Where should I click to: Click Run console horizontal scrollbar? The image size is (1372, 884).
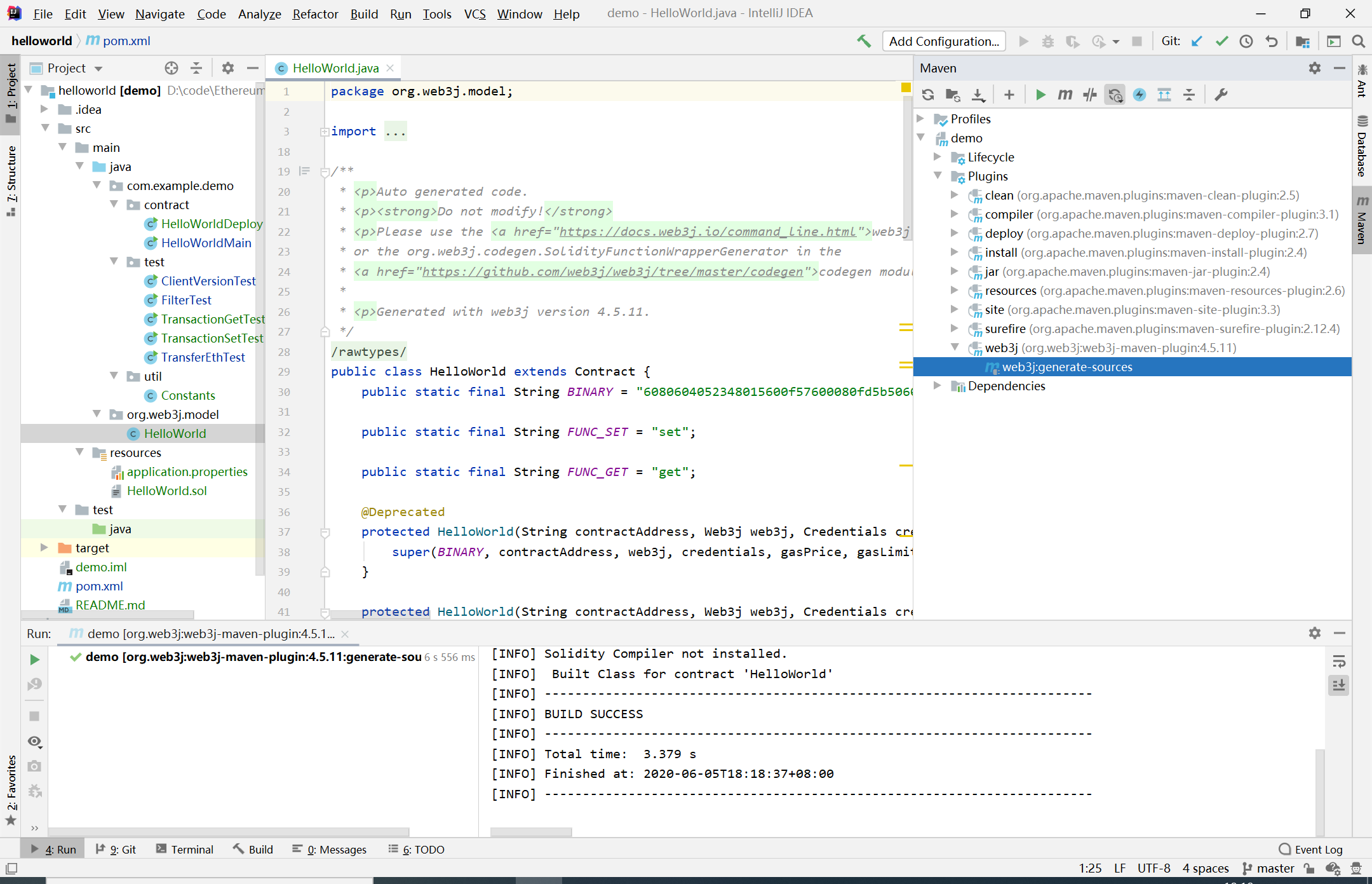point(531,832)
